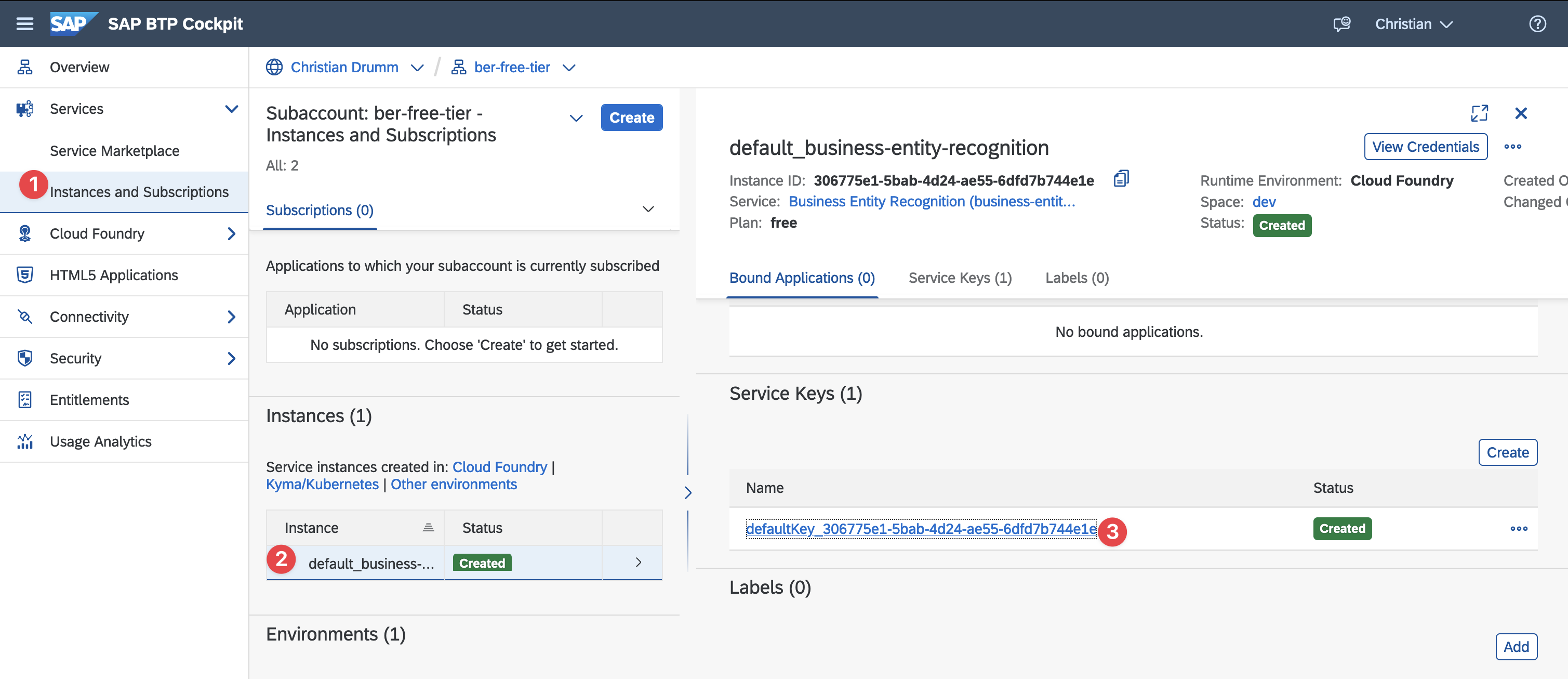Expand the Connectivity navigation group
The height and width of the screenshot is (679, 1568).
click(x=231, y=317)
